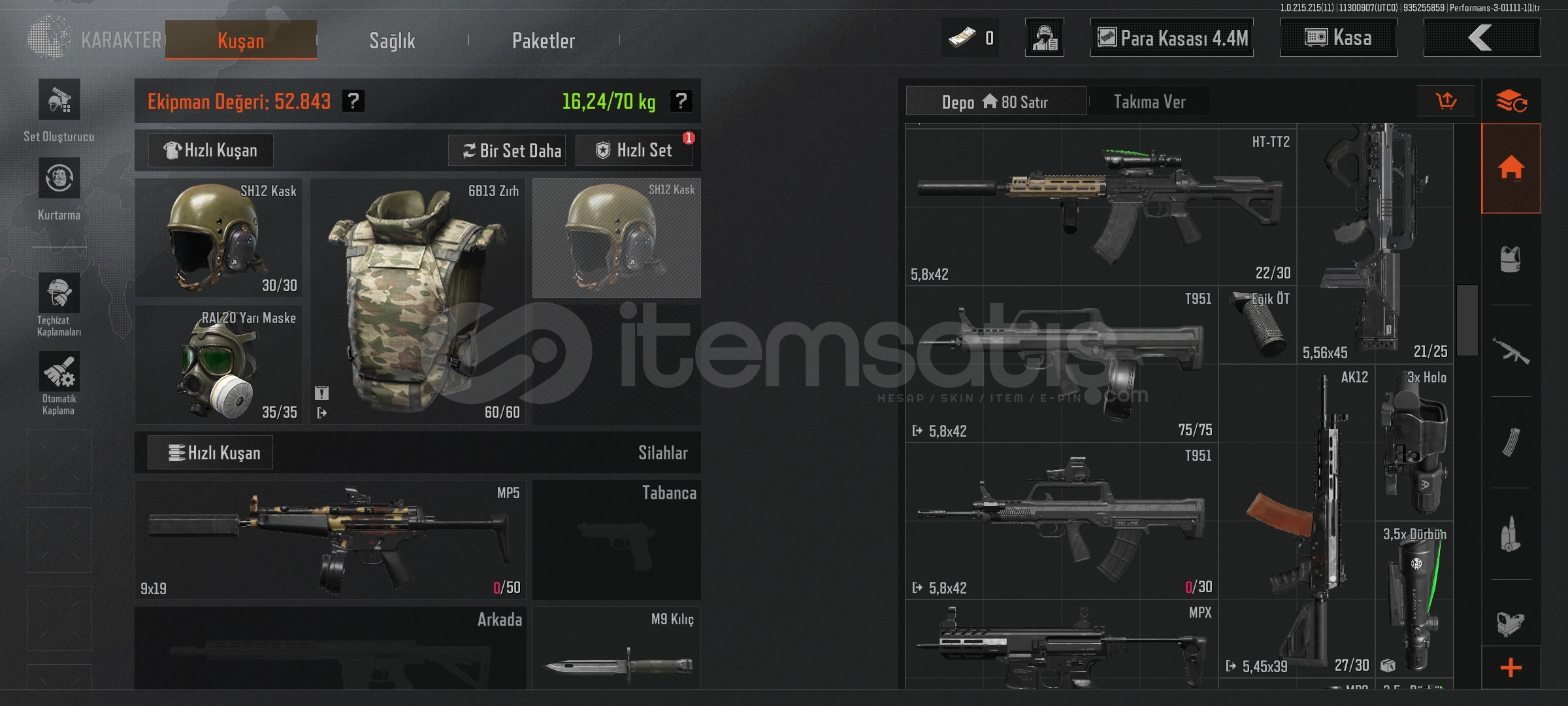Click the stack sort refresh icon
Screen dimensions: 1568x706
(x=1511, y=101)
